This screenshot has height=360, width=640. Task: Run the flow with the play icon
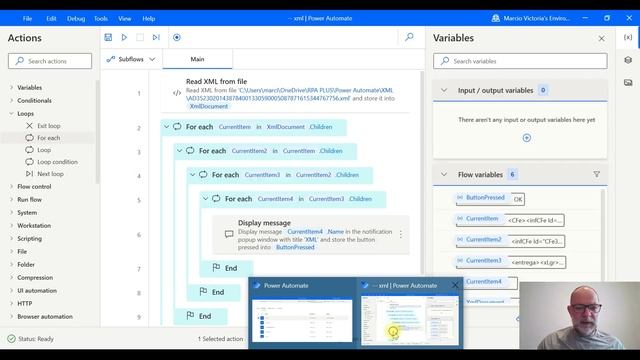[124, 37]
